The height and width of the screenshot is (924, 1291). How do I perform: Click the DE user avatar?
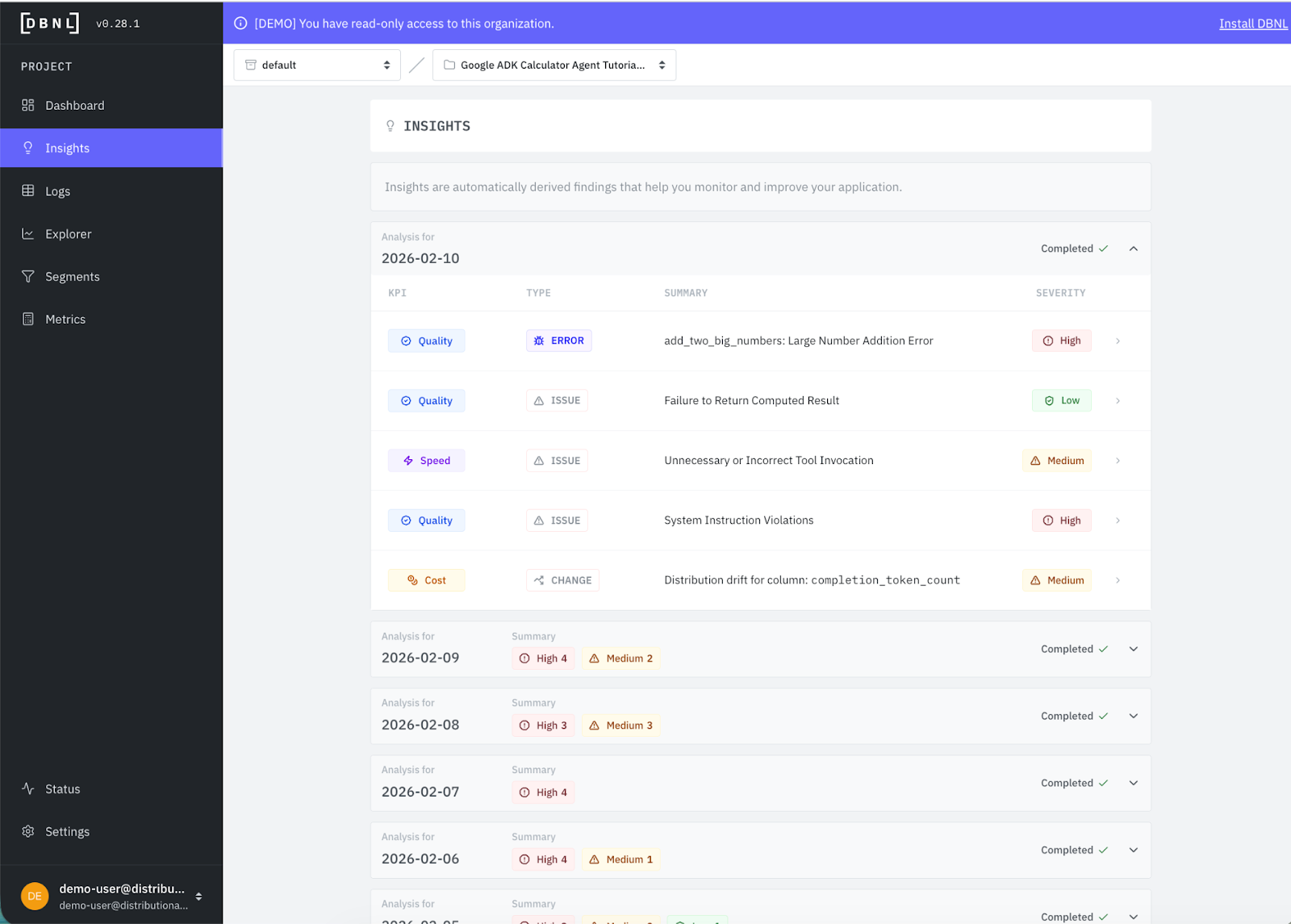pyautogui.click(x=35, y=896)
